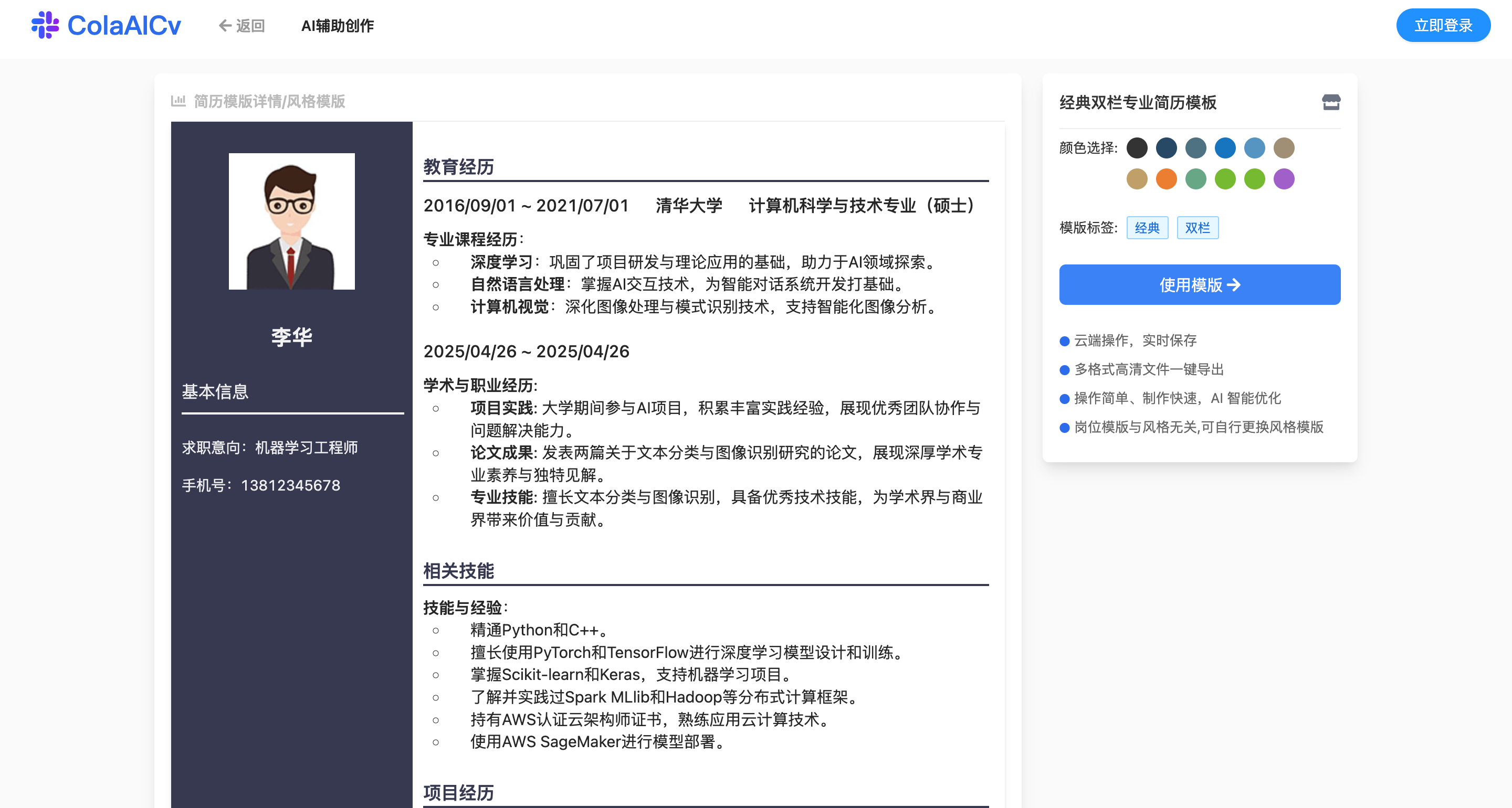
Task: Click the resume profile photo
Action: (291, 221)
